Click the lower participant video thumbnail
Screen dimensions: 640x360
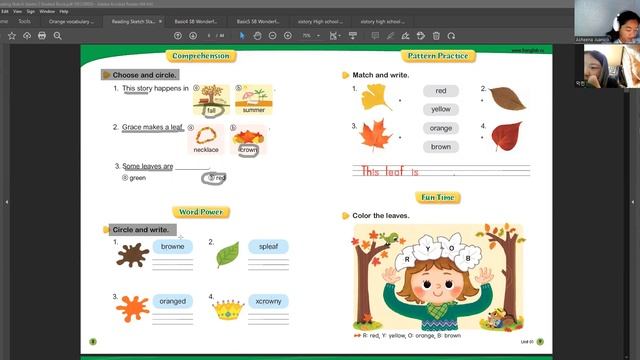(x=611, y=66)
